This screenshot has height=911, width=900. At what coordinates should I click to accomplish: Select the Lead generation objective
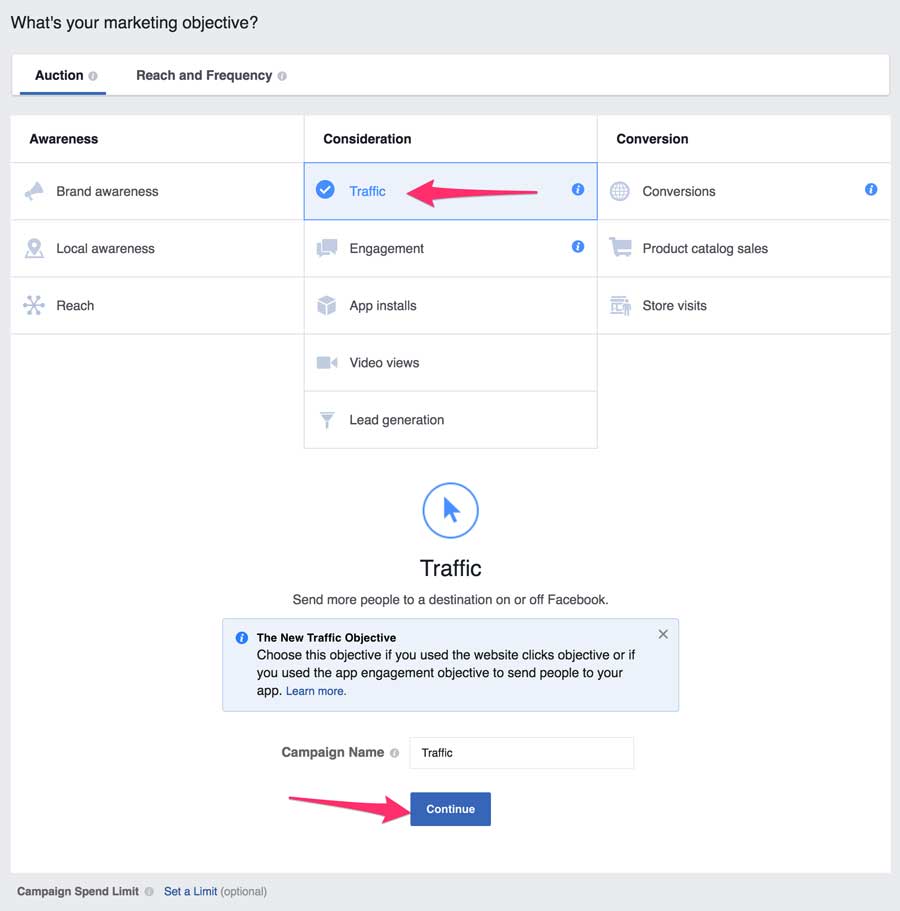coord(450,419)
